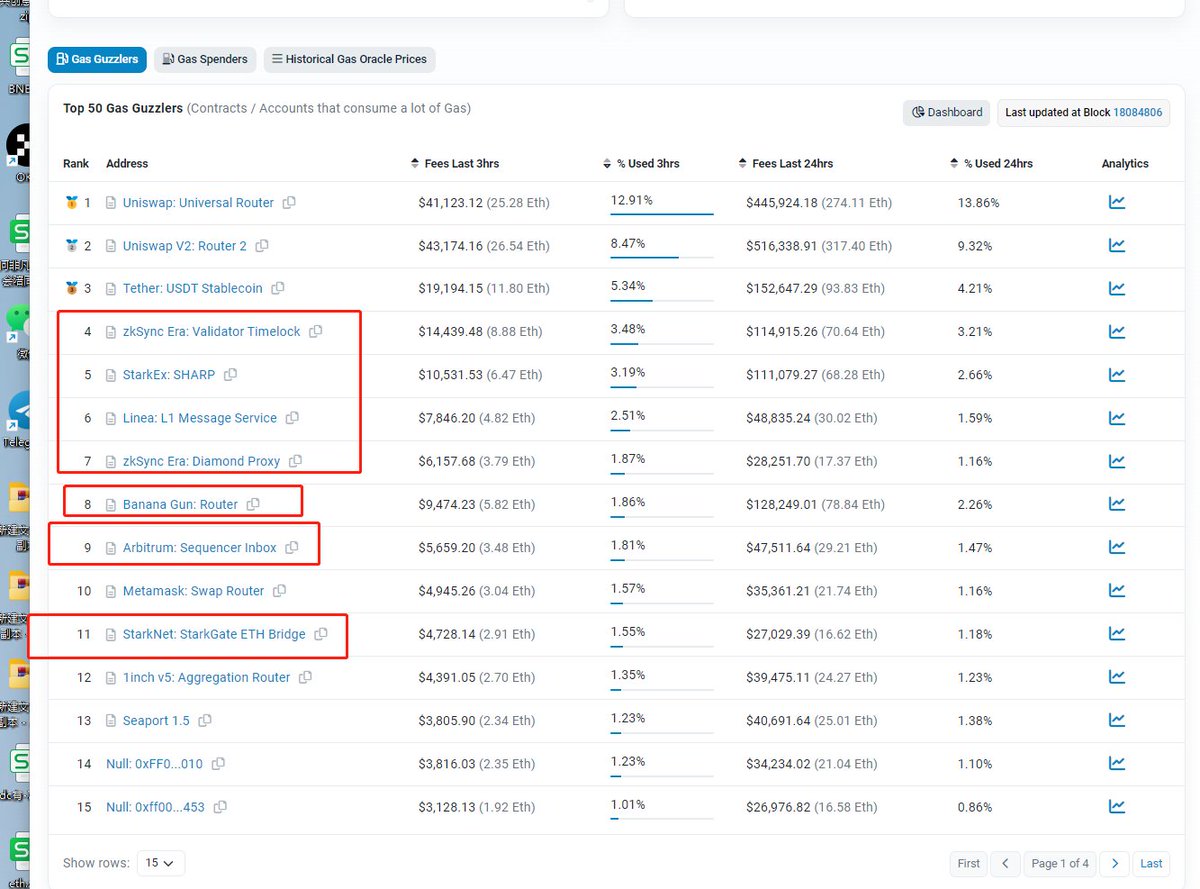Copy the StarkEx: SHARP address
This screenshot has width=1200, height=889.
[x=231, y=375]
